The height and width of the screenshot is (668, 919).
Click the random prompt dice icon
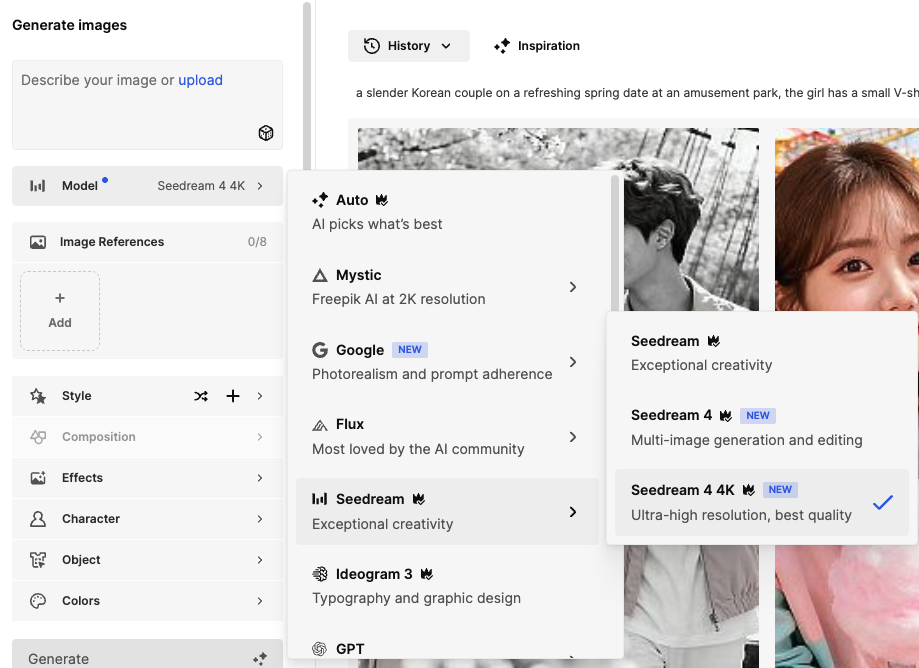pos(266,133)
